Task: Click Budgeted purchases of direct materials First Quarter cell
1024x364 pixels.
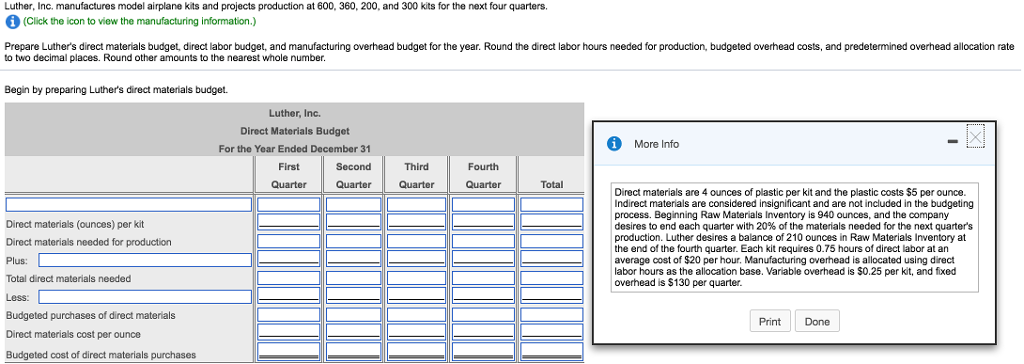Action: [289, 315]
